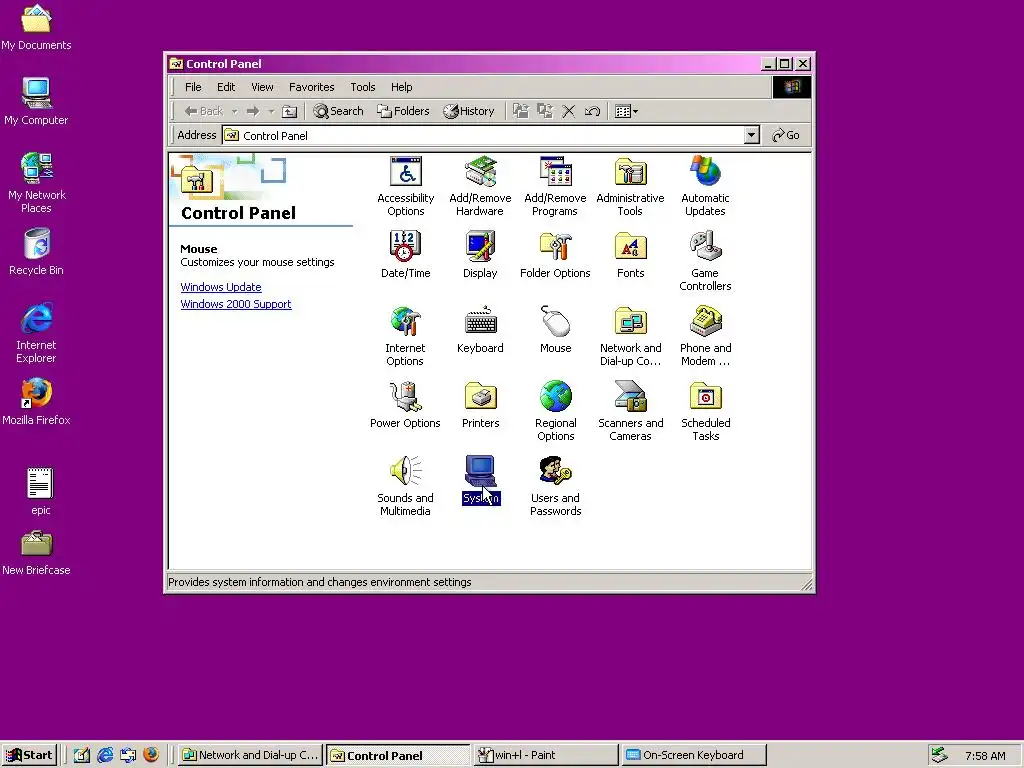Screen dimensions: 1024x768
Task: Select Sounds and Multimedia icon
Action: click(406, 487)
